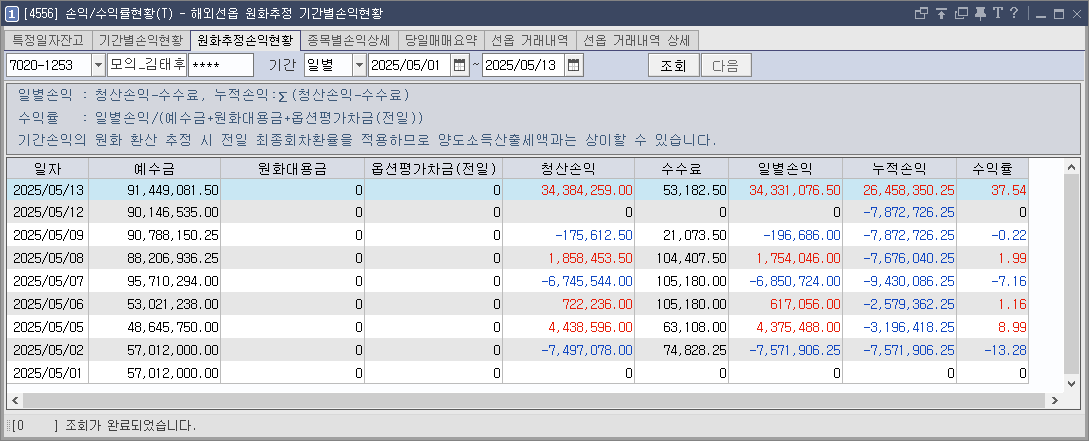This screenshot has width=1089, height=441.
Task: Click daily loss -7,571,906.25 in 일별손익 column
Action: [x=795, y=350]
